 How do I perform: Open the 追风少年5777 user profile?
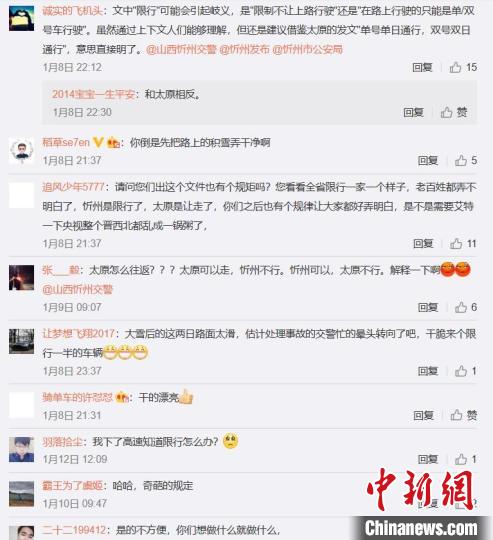pos(73,187)
